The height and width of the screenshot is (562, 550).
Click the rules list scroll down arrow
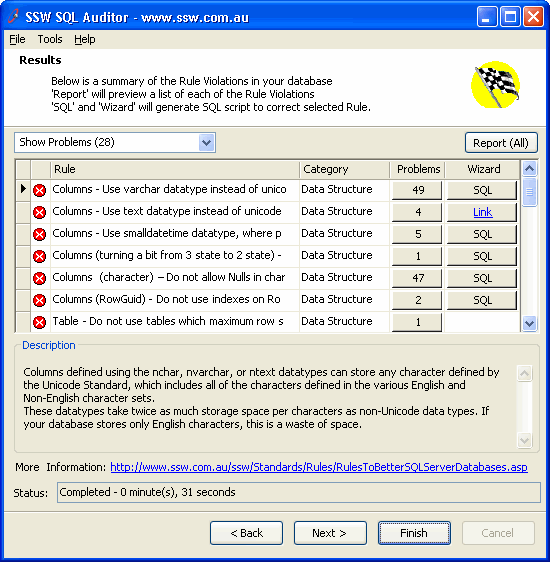(x=529, y=323)
